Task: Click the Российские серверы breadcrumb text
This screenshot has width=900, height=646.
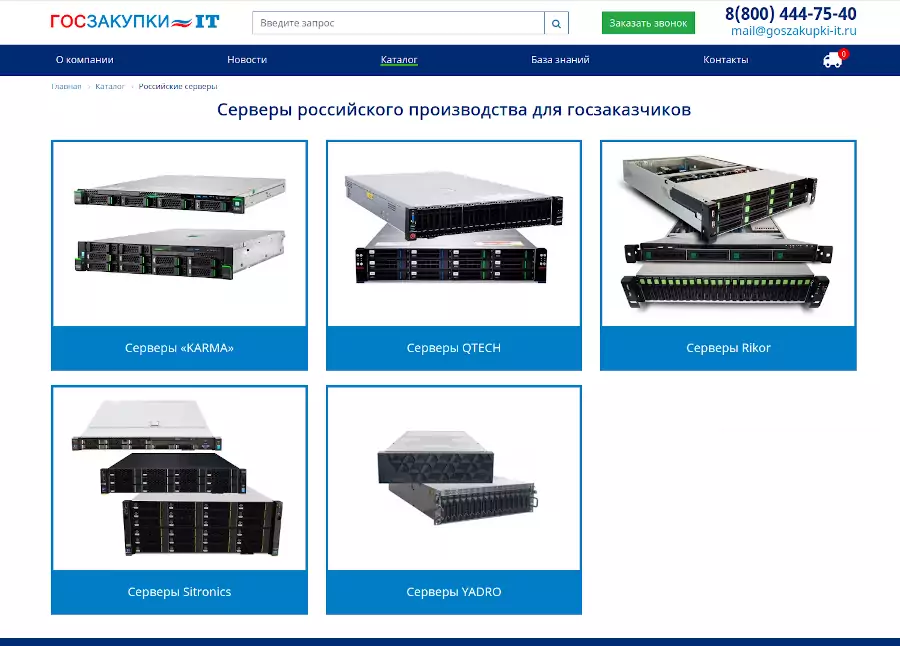Action: tap(178, 87)
